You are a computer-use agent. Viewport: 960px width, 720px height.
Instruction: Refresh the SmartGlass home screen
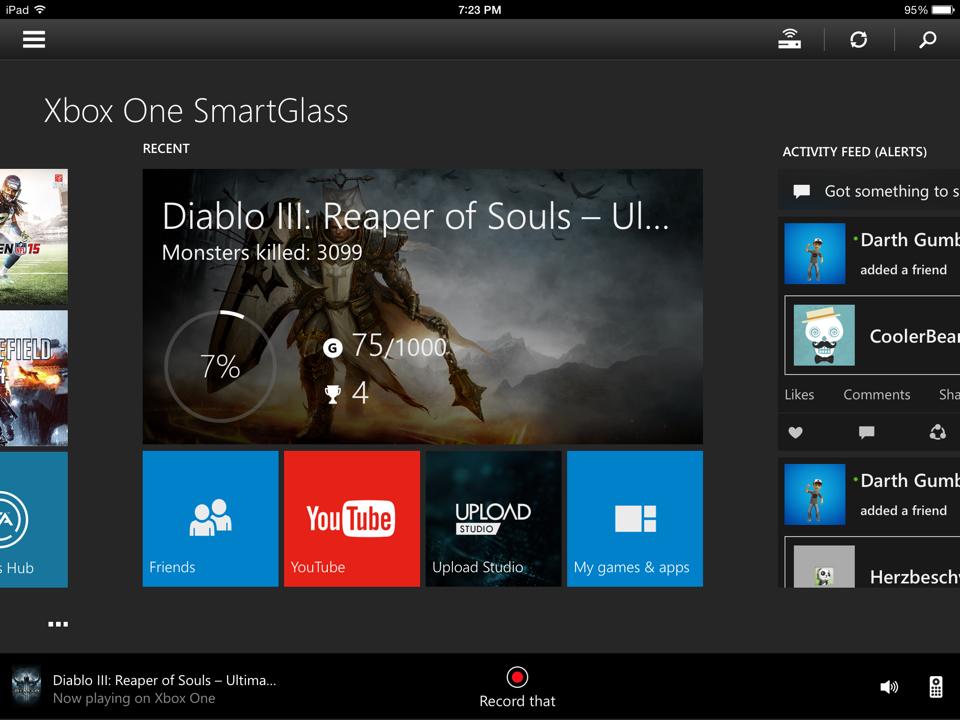(858, 39)
